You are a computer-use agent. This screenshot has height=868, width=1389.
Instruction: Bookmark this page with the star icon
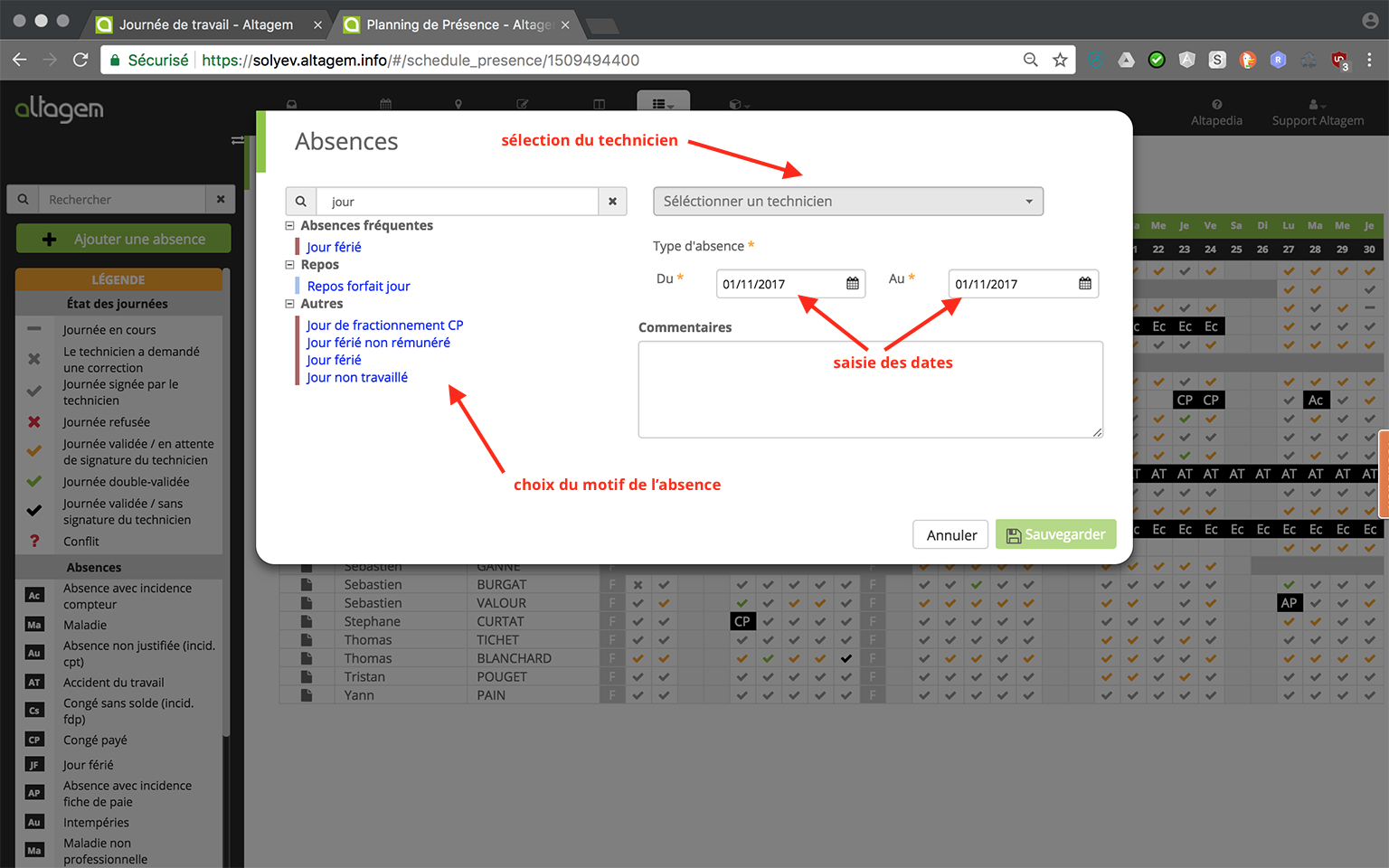(x=1060, y=60)
